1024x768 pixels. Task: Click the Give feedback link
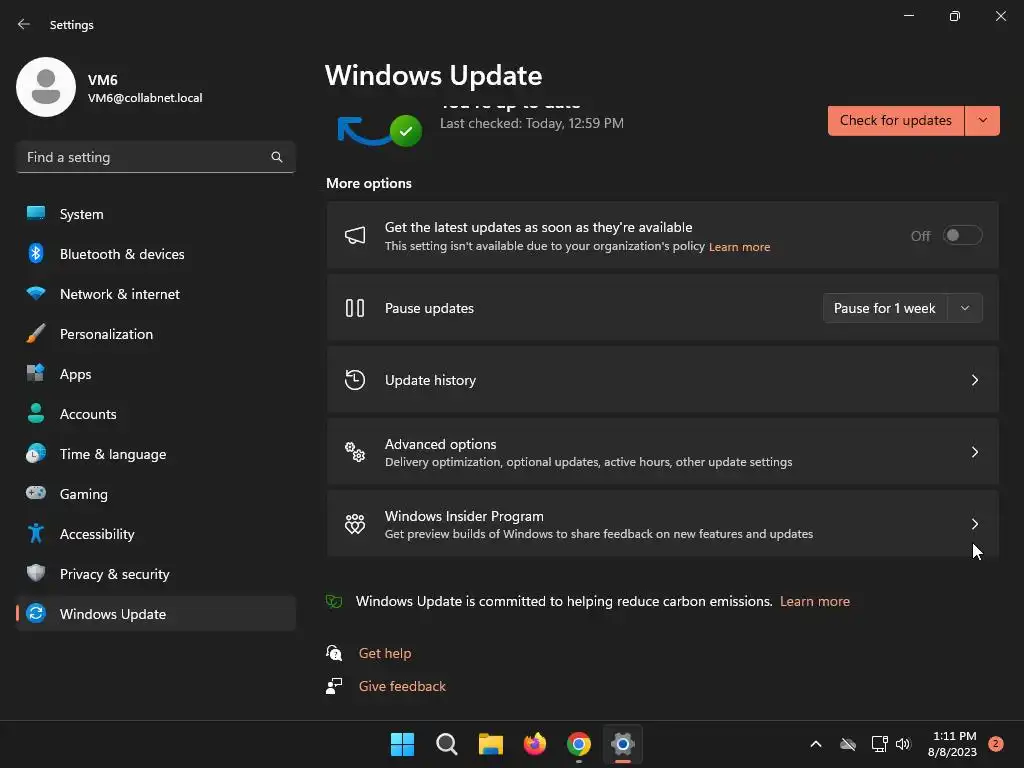[x=402, y=686]
